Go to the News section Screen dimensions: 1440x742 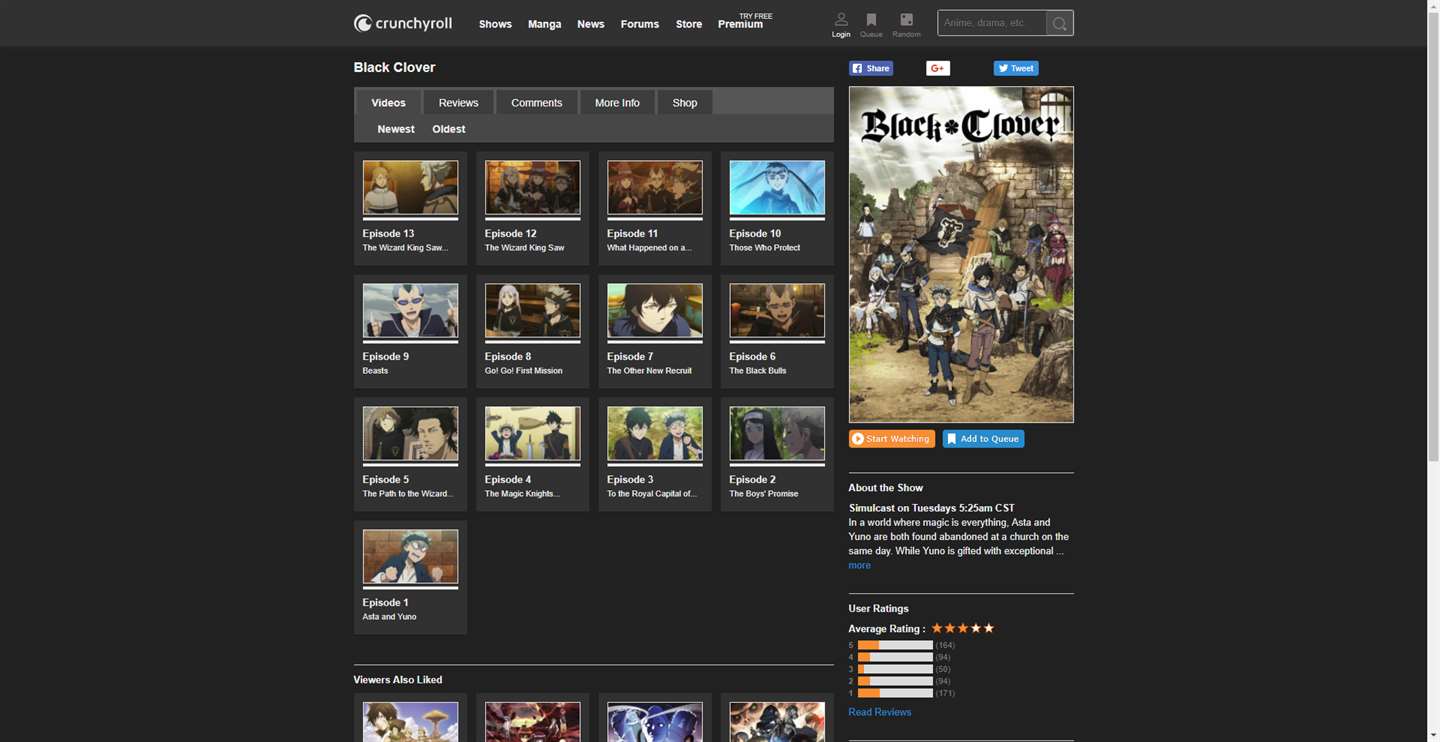click(x=590, y=24)
